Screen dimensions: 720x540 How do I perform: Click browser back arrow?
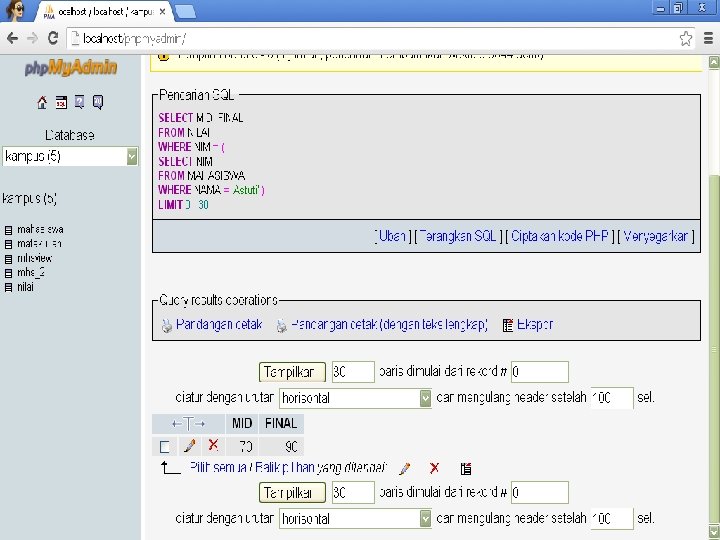pos(12,38)
